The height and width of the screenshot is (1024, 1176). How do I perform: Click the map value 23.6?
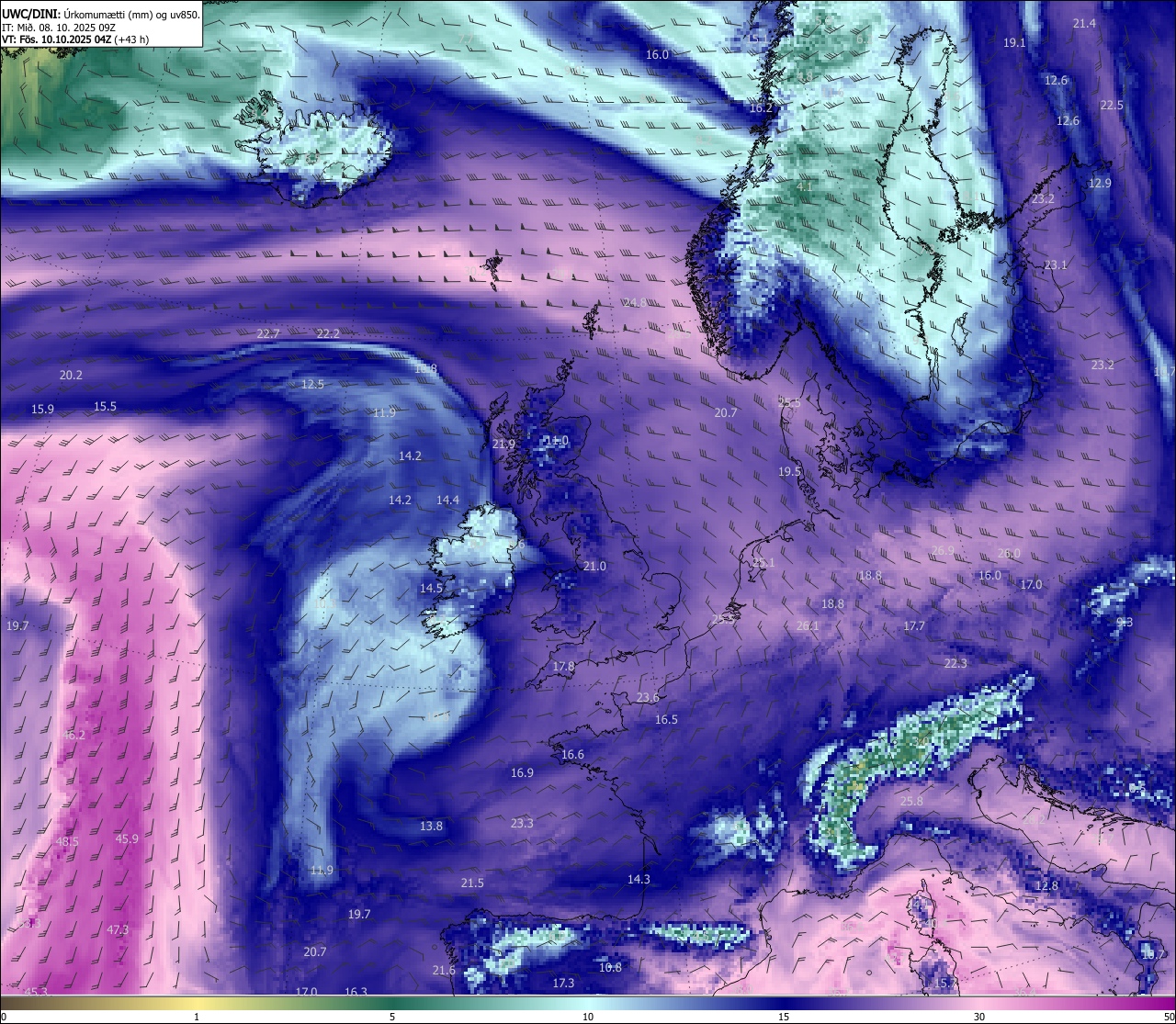pos(648,697)
